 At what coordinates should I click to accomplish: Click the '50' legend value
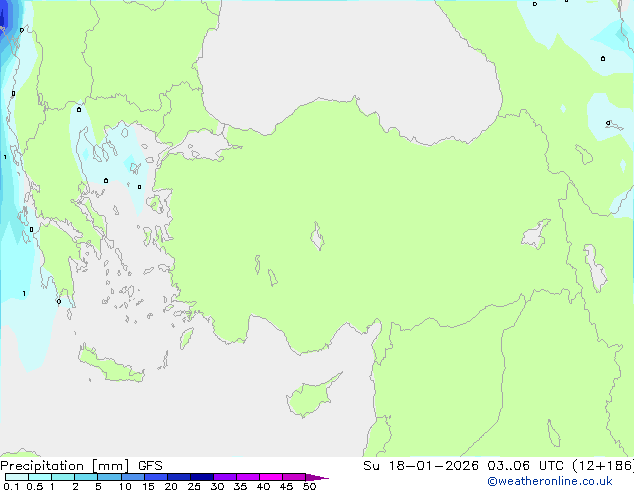tap(309, 486)
